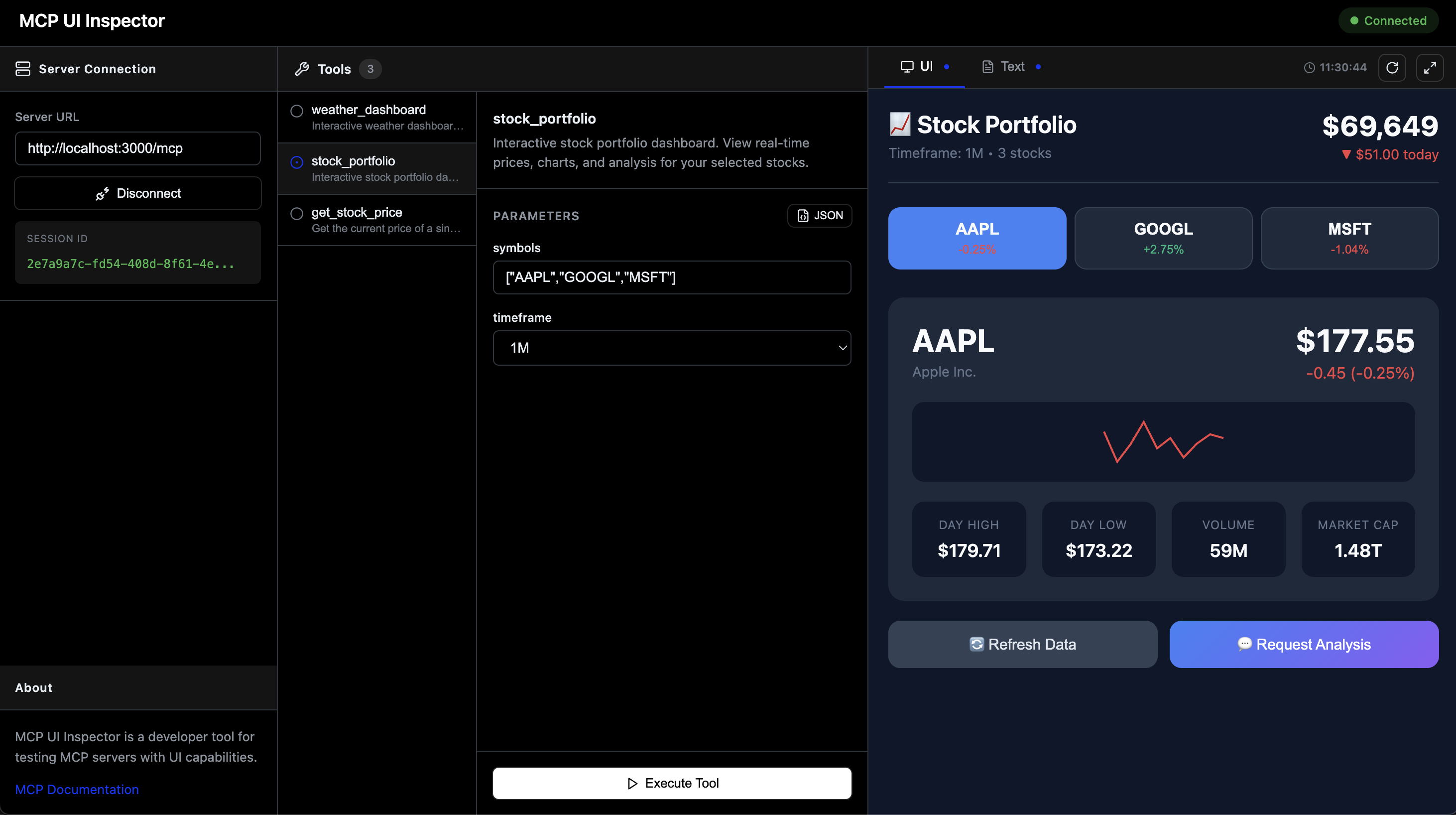
Task: Switch to the Text tab in the preview
Action: pyautogui.click(x=1011, y=66)
